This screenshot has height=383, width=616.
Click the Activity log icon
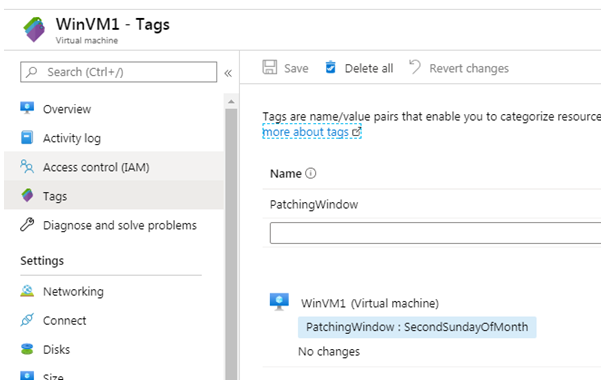(27, 137)
